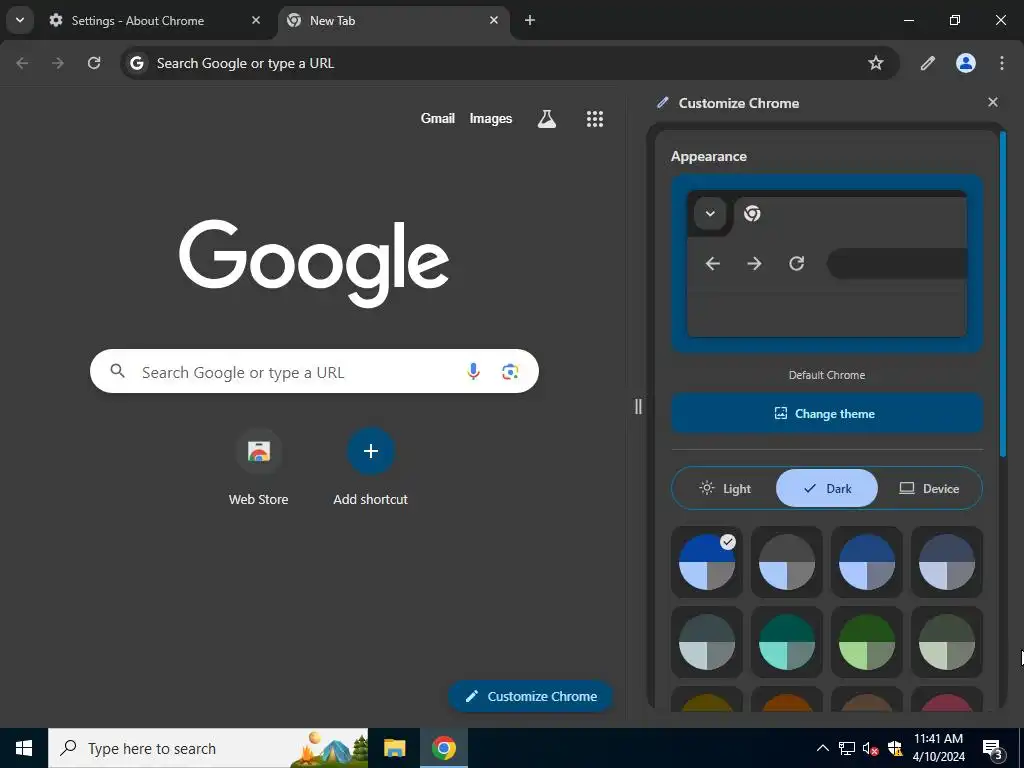Open the Chrome three-dot menu
This screenshot has height=768, width=1024.
click(x=1002, y=63)
